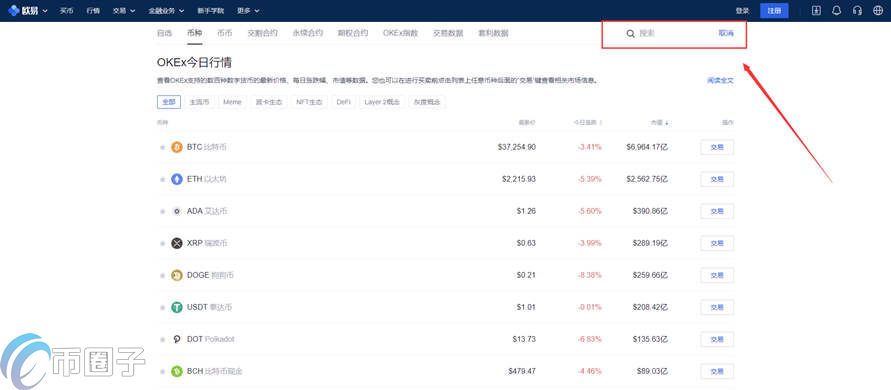Click the XRP coin icon
891x390 pixels.
coord(177,243)
